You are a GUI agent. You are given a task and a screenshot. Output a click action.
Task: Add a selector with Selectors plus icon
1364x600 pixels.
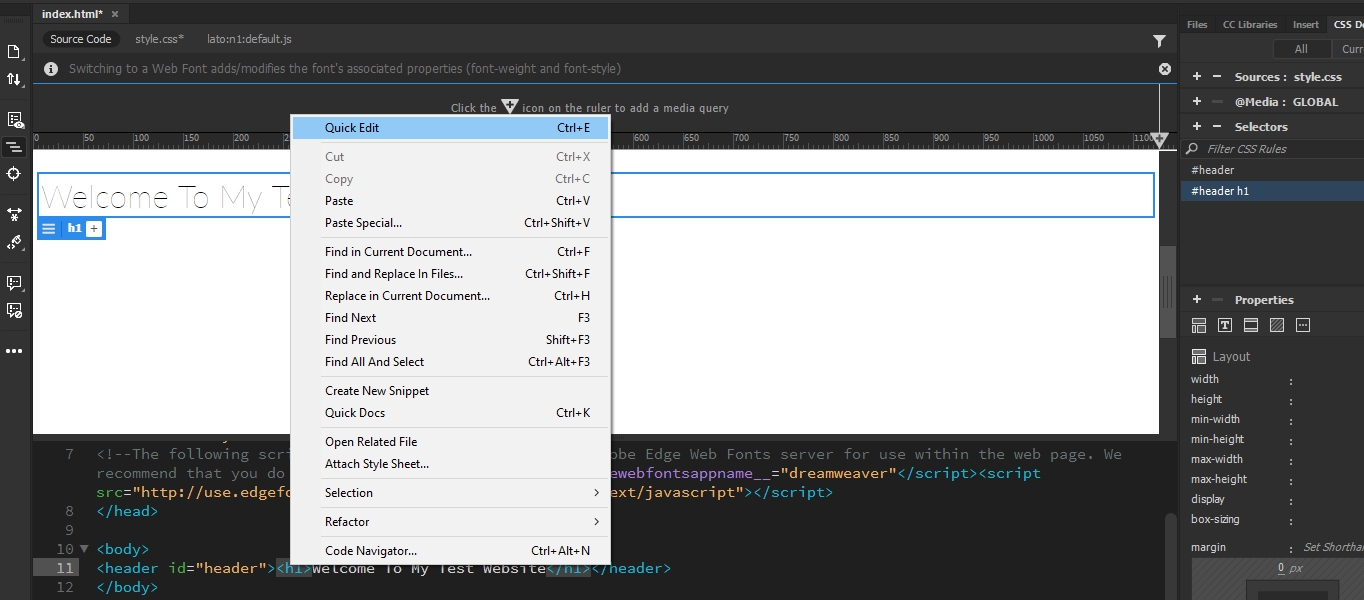coord(1197,127)
